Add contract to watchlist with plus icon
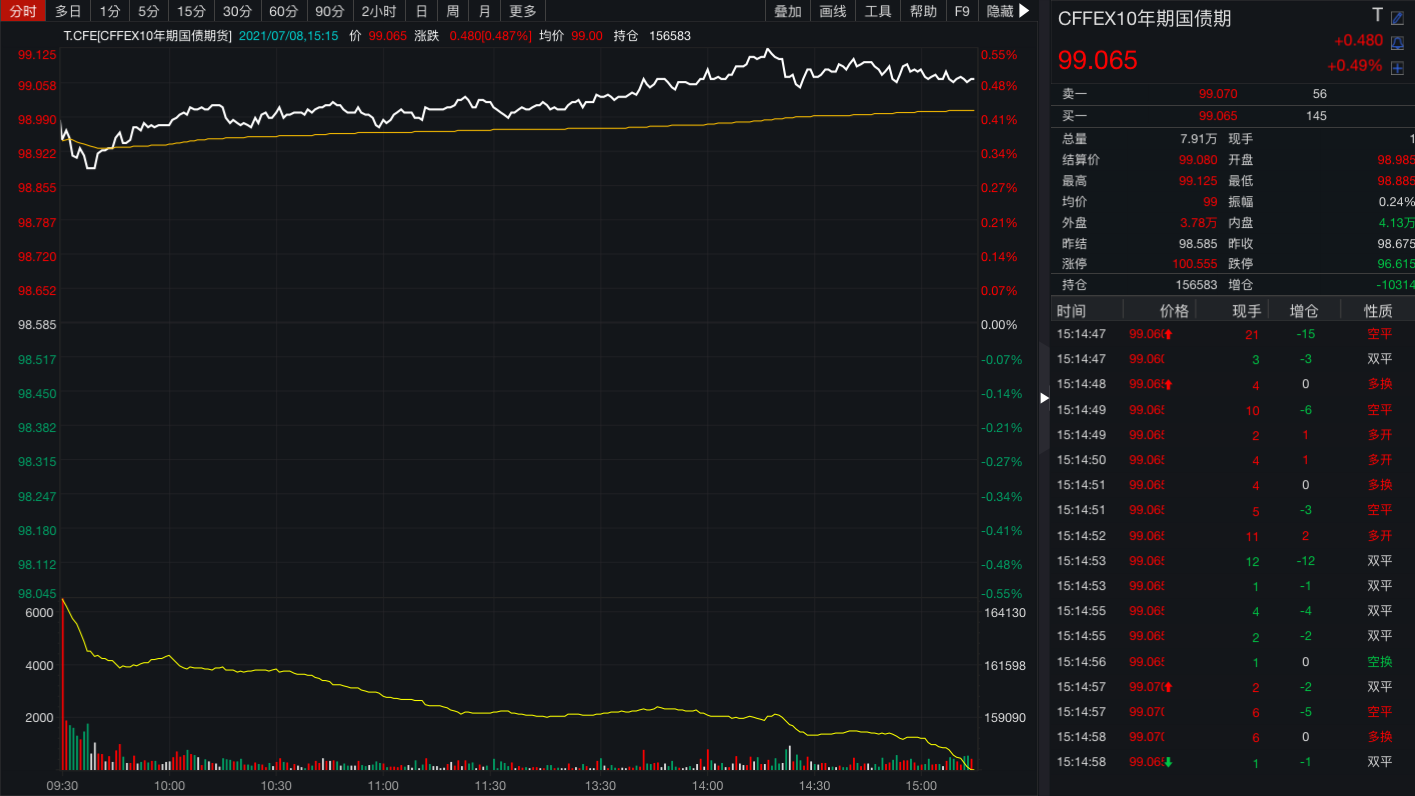This screenshot has width=1415, height=796. click(x=1397, y=67)
